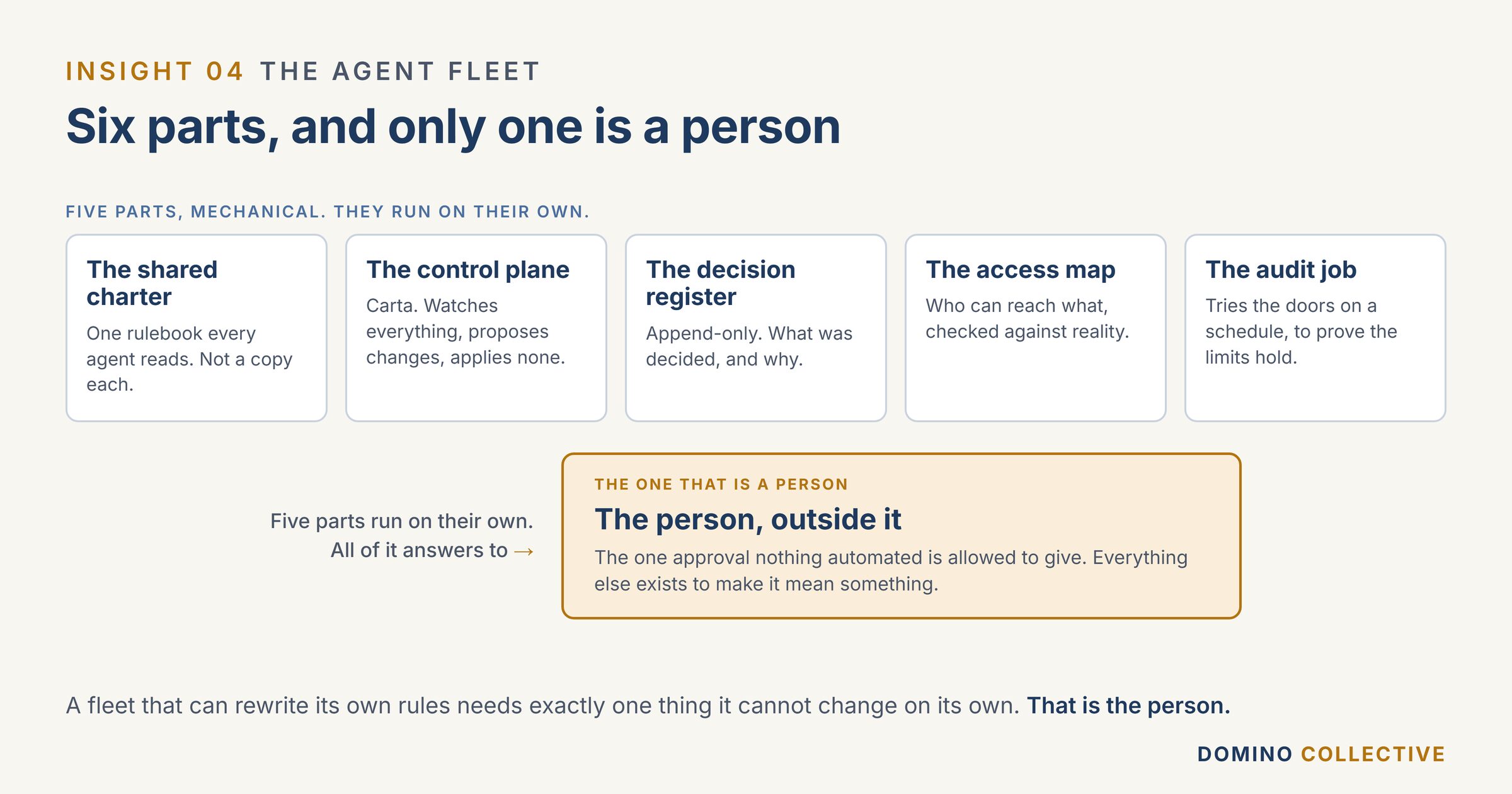
Task: Click the main title 'Six parts, and only one is a person'
Action: pos(453,127)
